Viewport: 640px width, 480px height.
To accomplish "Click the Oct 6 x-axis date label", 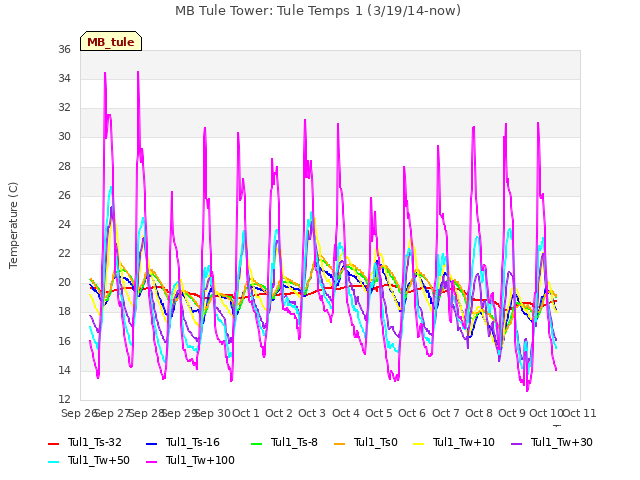I will point(412,413).
